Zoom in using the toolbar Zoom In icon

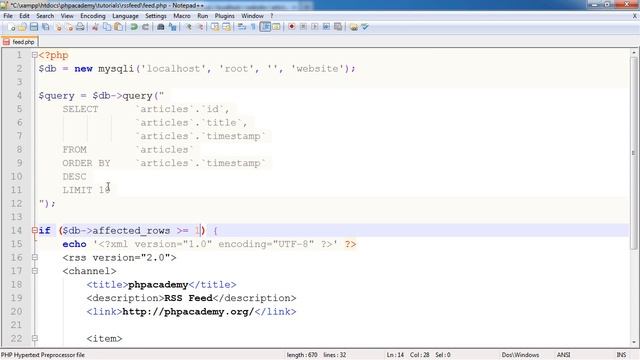tap(189, 27)
